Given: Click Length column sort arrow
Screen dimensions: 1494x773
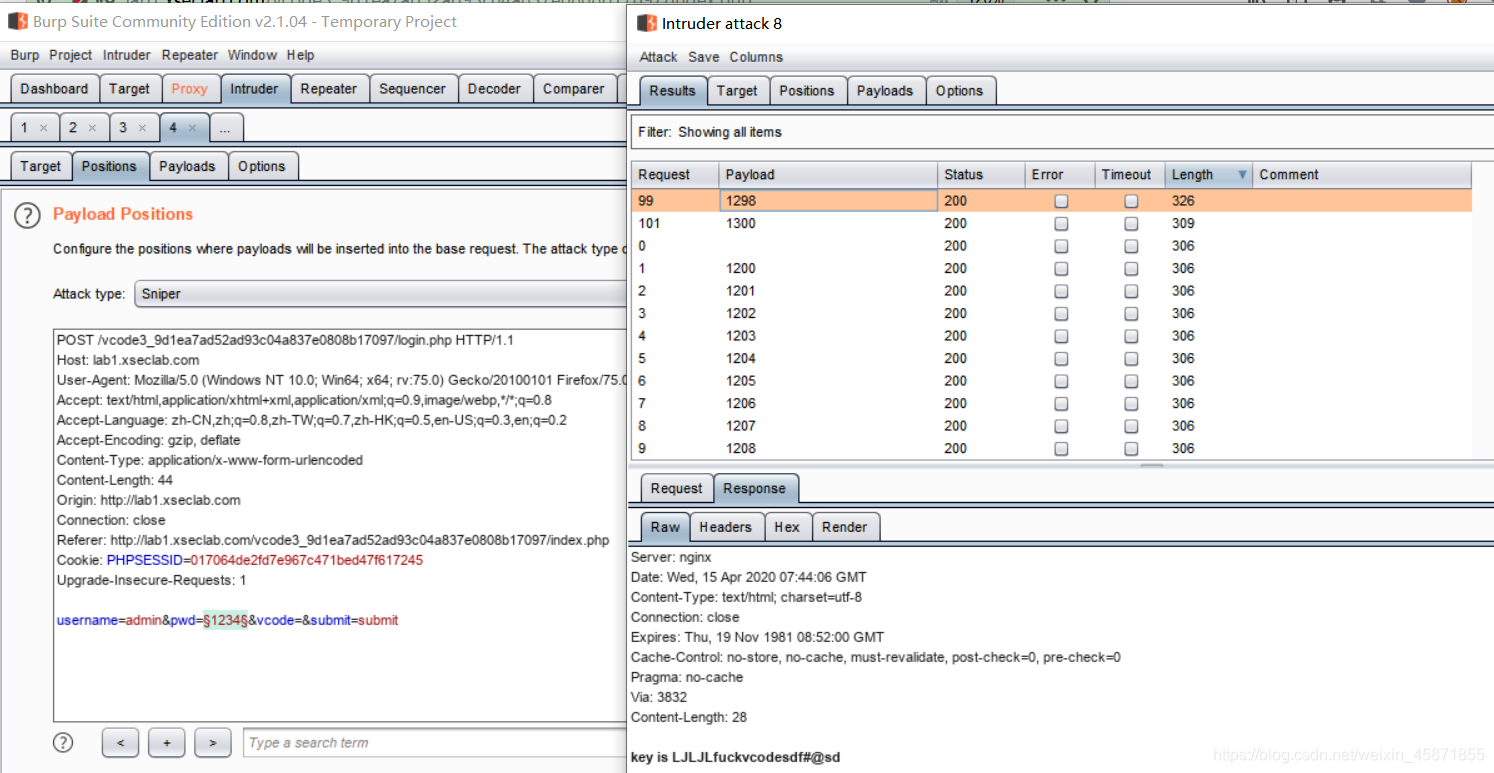Looking at the screenshot, I should pos(1242,175).
